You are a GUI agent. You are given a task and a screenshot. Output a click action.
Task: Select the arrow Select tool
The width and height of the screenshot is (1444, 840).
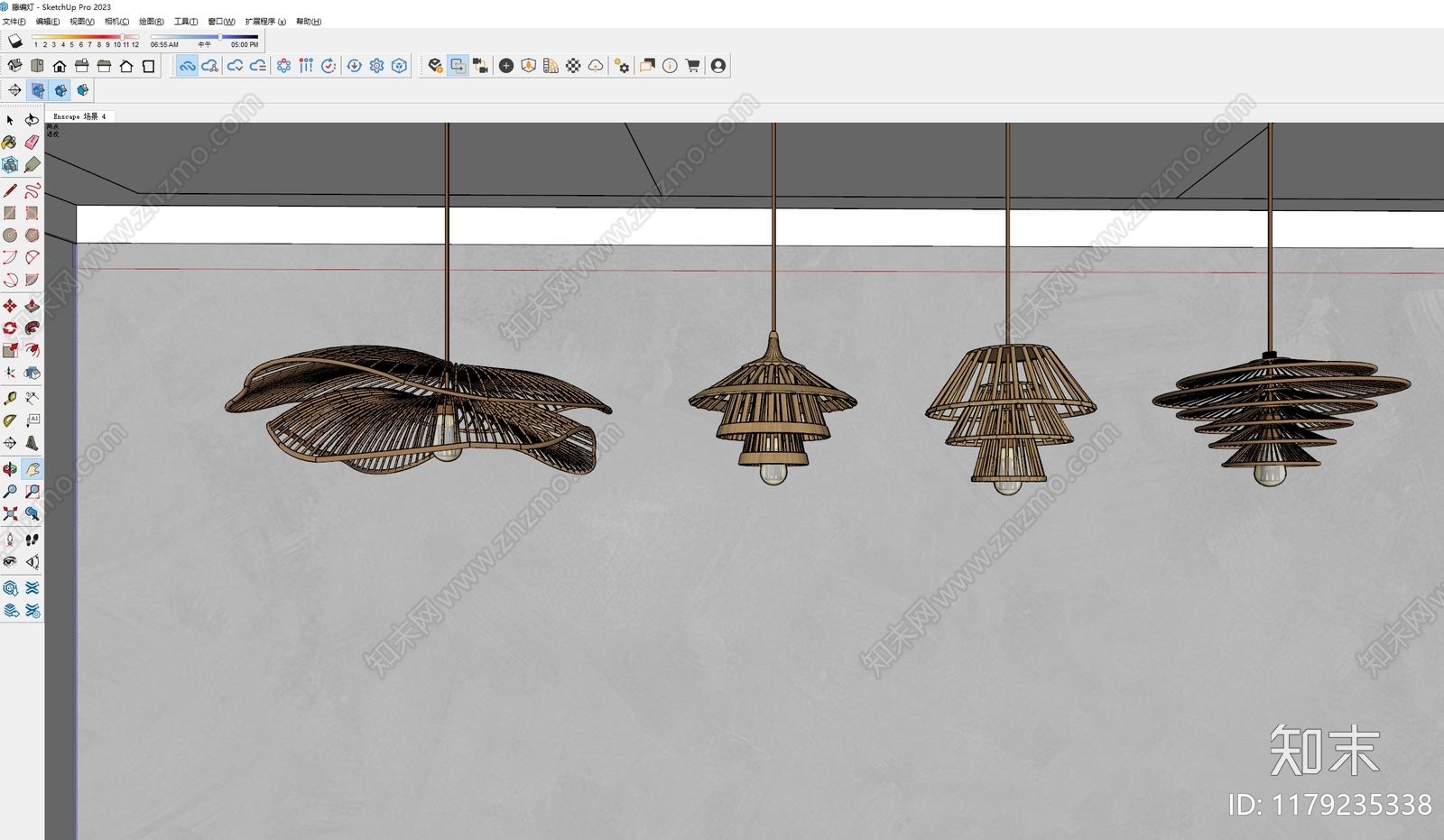(x=10, y=120)
